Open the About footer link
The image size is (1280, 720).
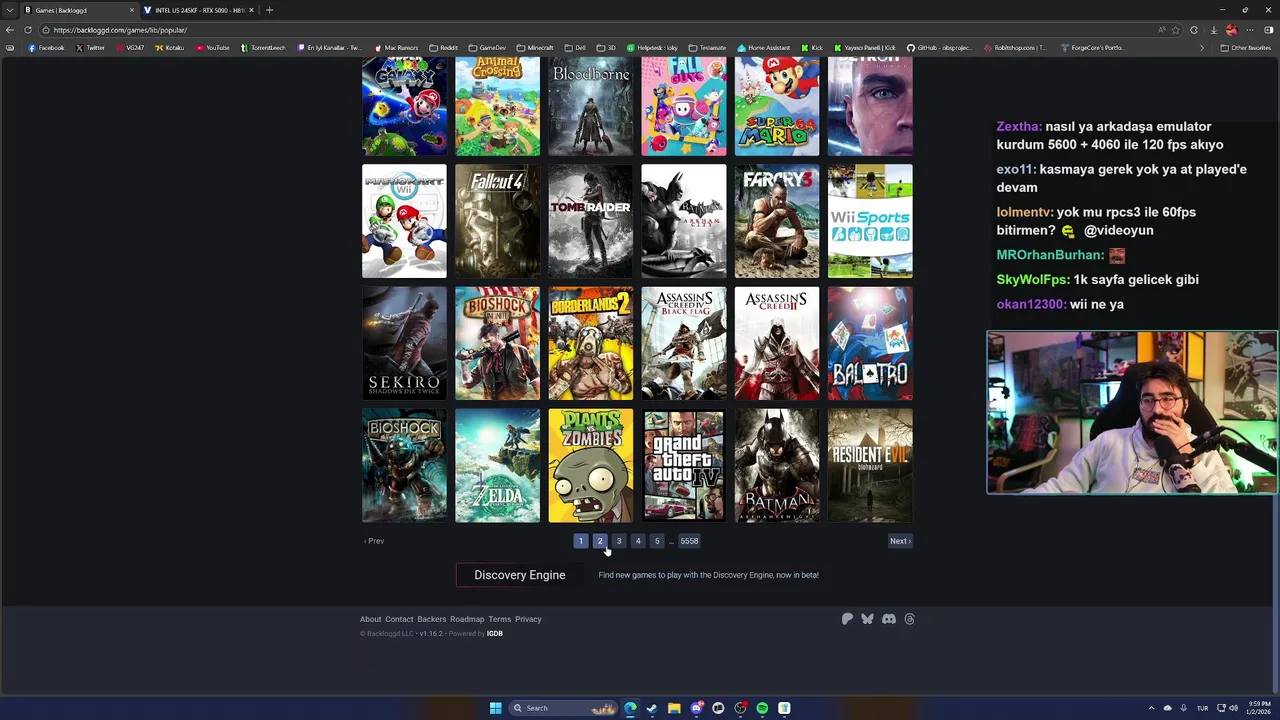pyautogui.click(x=370, y=619)
